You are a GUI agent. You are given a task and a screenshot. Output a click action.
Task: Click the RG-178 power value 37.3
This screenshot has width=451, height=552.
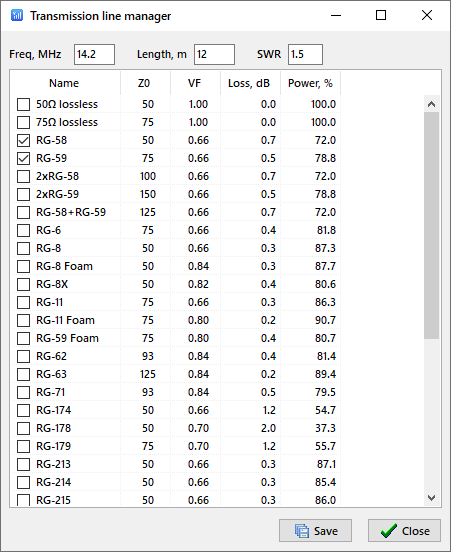[x=325, y=428]
